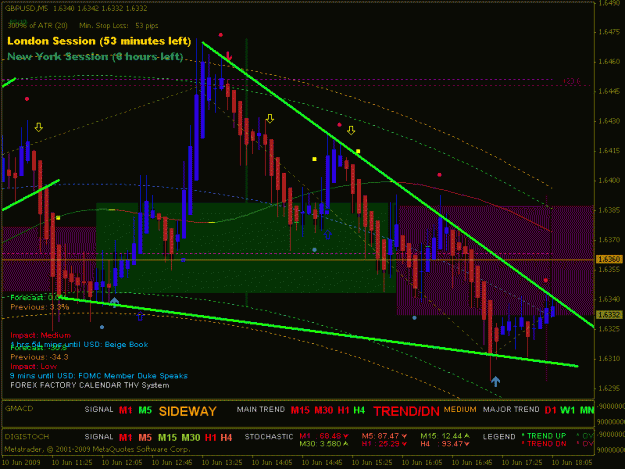625x469 pixels.
Task: Click the yellow square touching the green trendline
Action: [358, 151]
